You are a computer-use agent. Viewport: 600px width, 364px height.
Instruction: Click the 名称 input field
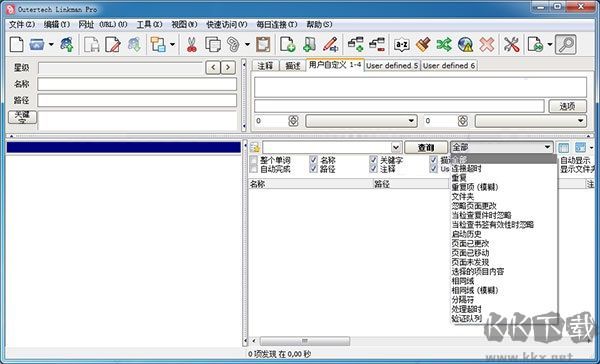tap(137, 84)
